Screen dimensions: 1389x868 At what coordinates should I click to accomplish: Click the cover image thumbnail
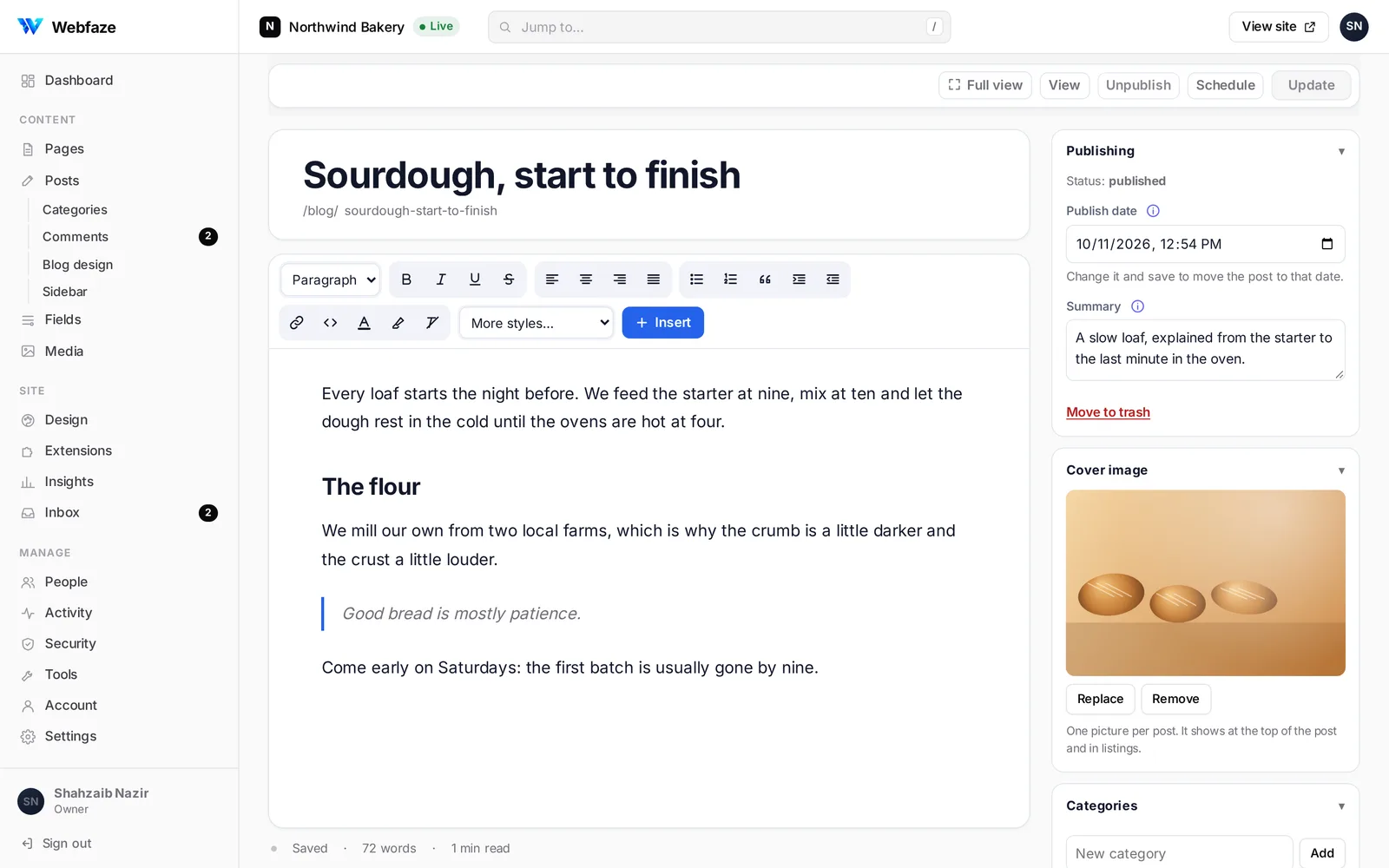coord(1205,583)
